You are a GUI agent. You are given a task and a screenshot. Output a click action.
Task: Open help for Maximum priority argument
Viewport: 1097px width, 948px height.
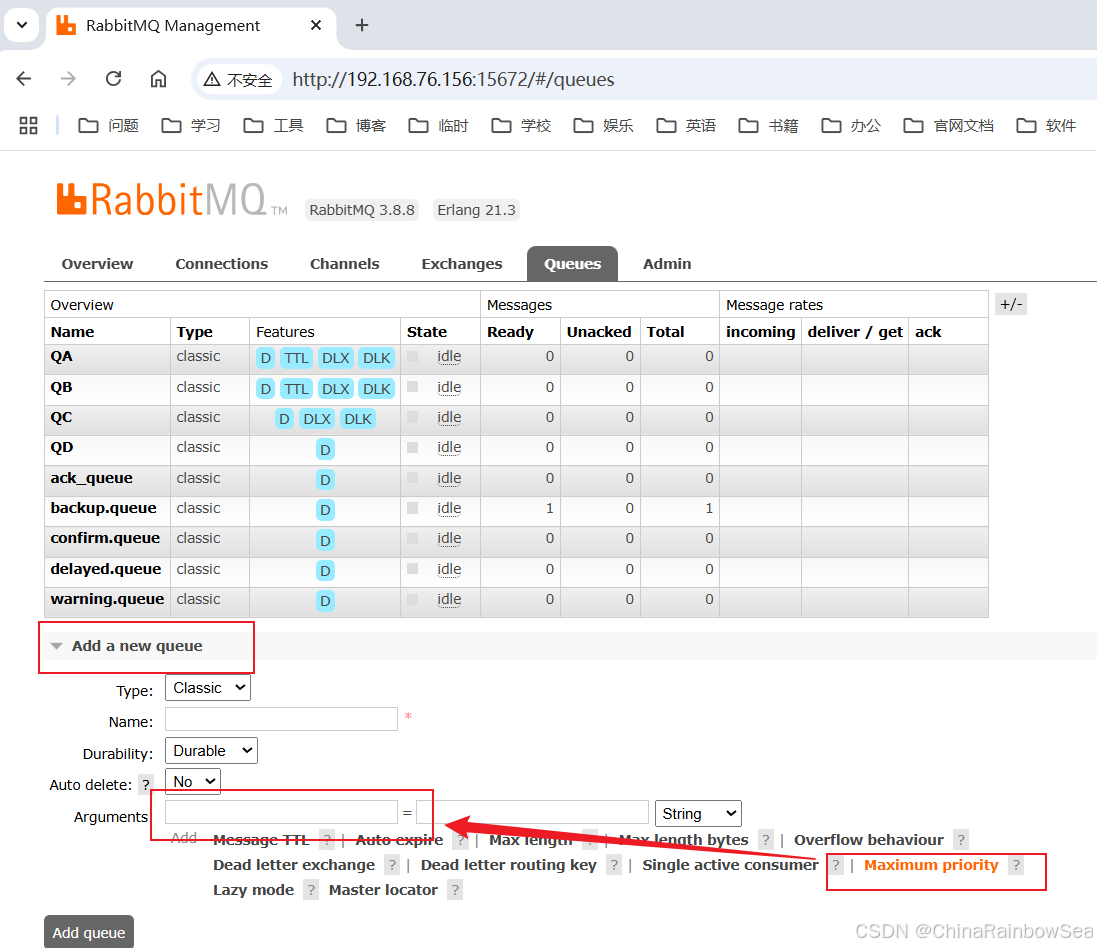pyautogui.click(x=1016, y=866)
